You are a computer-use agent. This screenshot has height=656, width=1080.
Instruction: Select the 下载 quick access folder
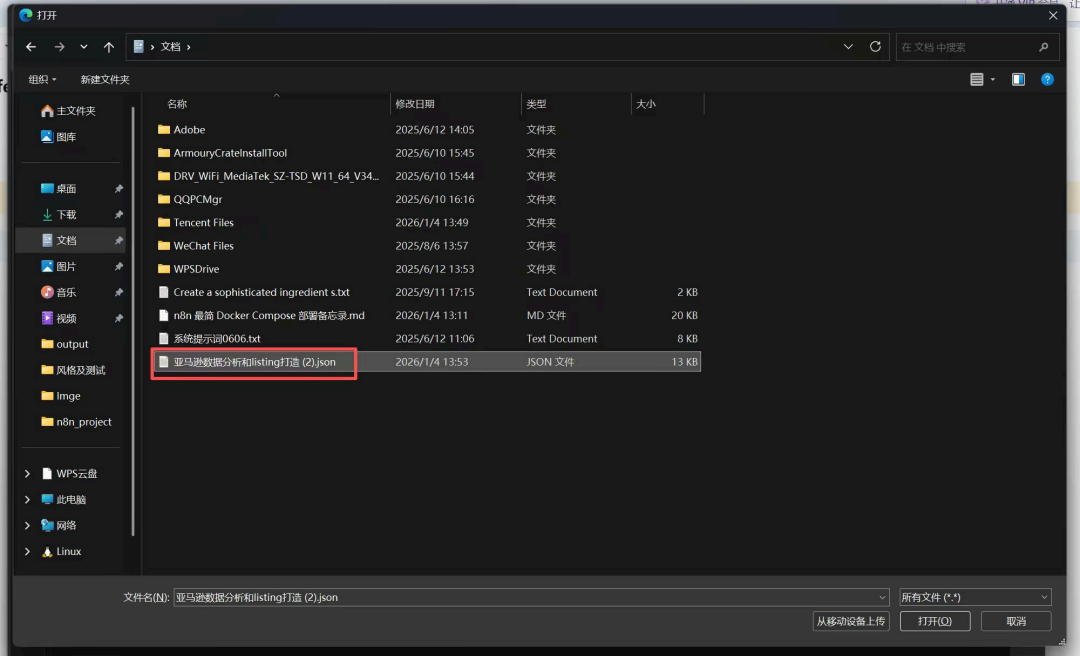(66, 215)
